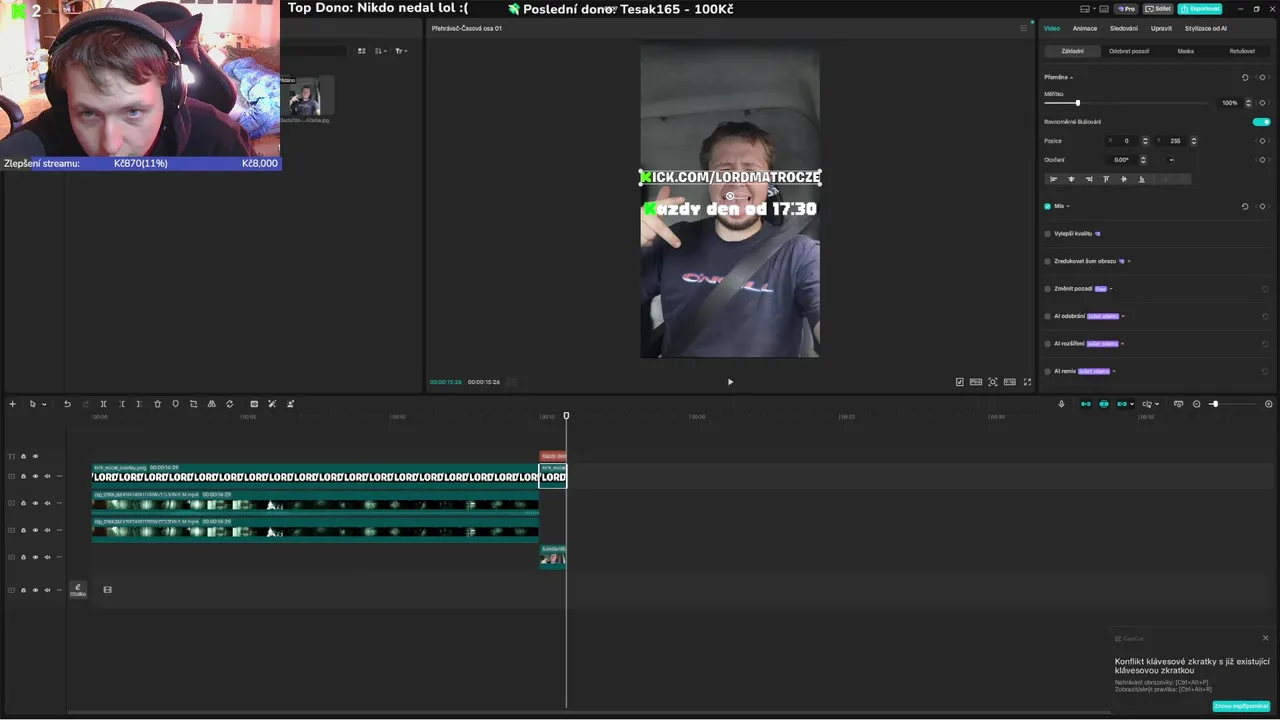Add a marker with the shield icon
This screenshot has width=1280, height=720.
point(175,404)
